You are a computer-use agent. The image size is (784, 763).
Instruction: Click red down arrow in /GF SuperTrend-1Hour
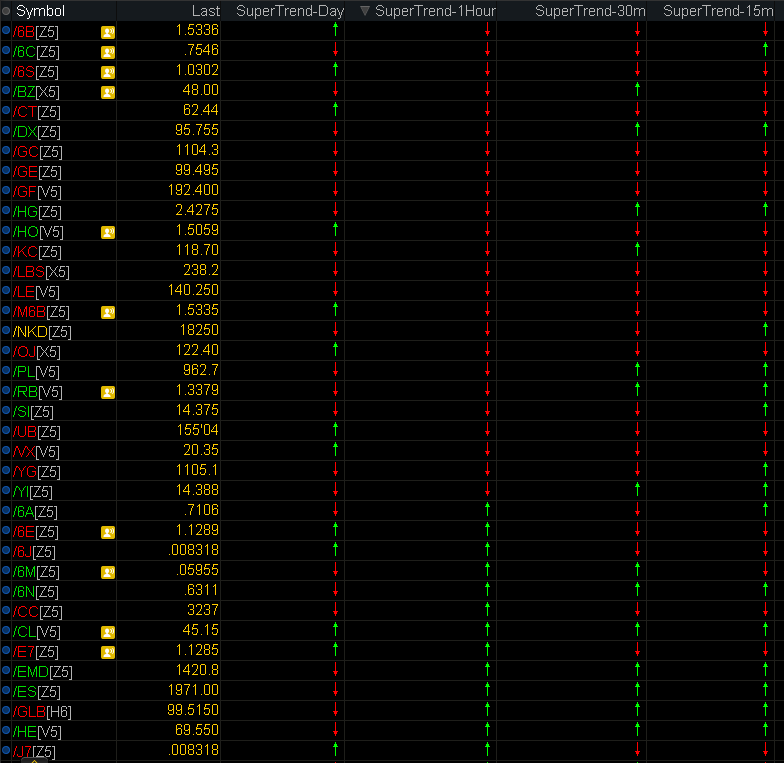coord(488,190)
